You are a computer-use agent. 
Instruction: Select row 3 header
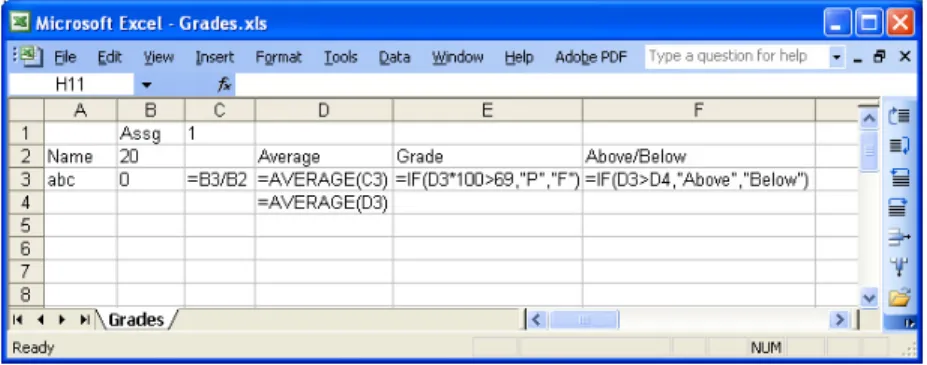point(26,179)
